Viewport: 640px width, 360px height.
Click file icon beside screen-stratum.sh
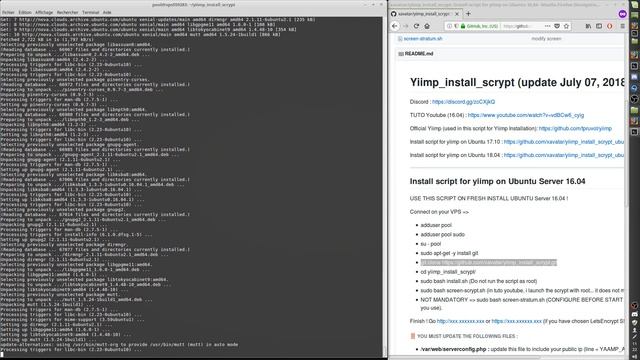(400, 38)
